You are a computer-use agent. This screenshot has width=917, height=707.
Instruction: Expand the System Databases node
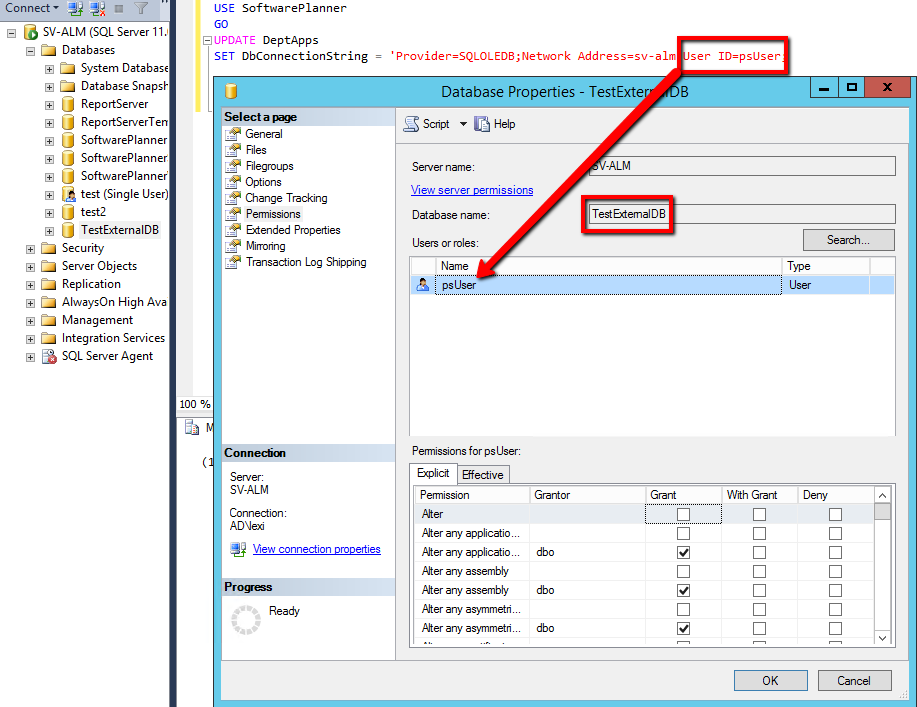(x=47, y=67)
